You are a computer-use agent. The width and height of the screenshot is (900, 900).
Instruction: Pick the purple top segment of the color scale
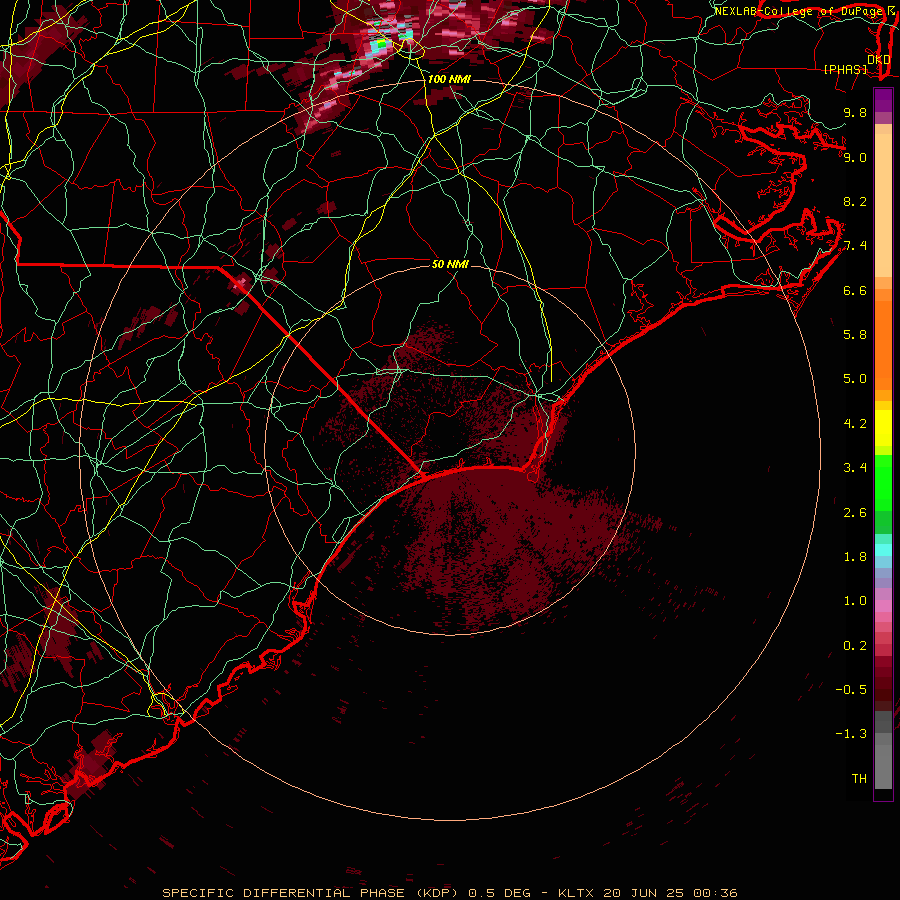coord(883,100)
